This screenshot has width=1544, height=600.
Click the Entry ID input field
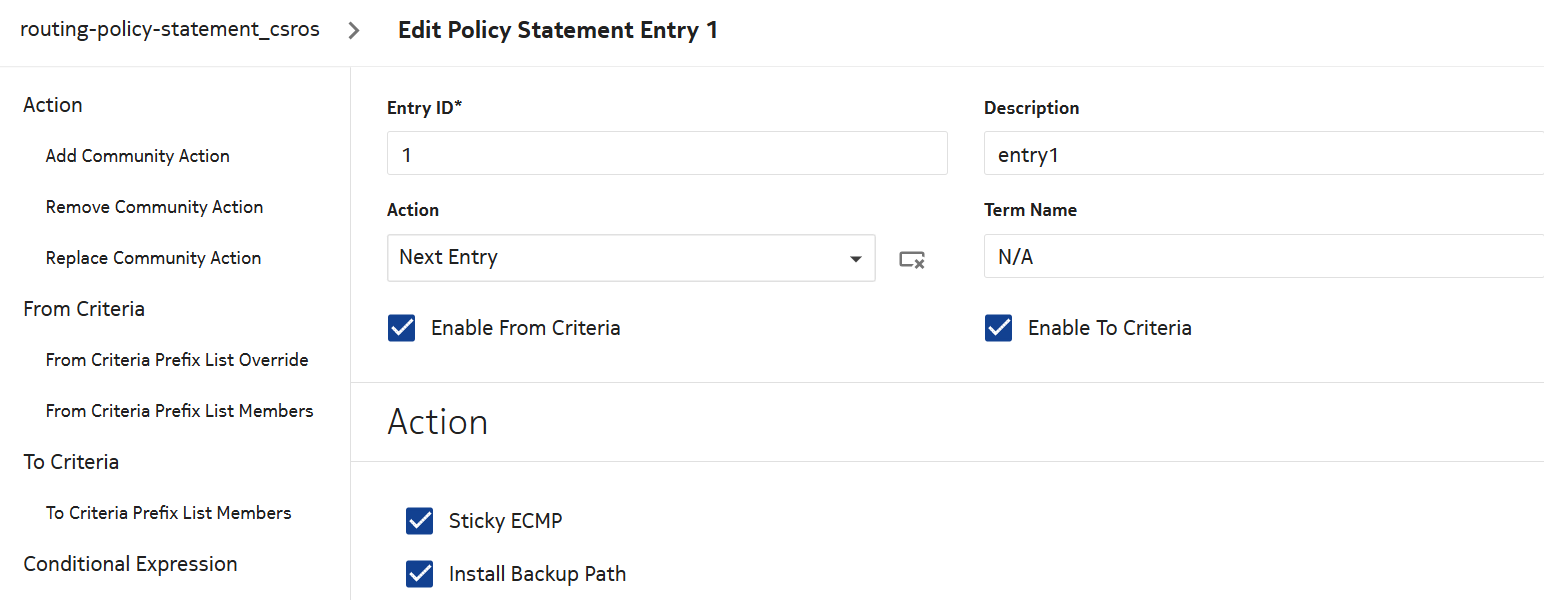667,154
